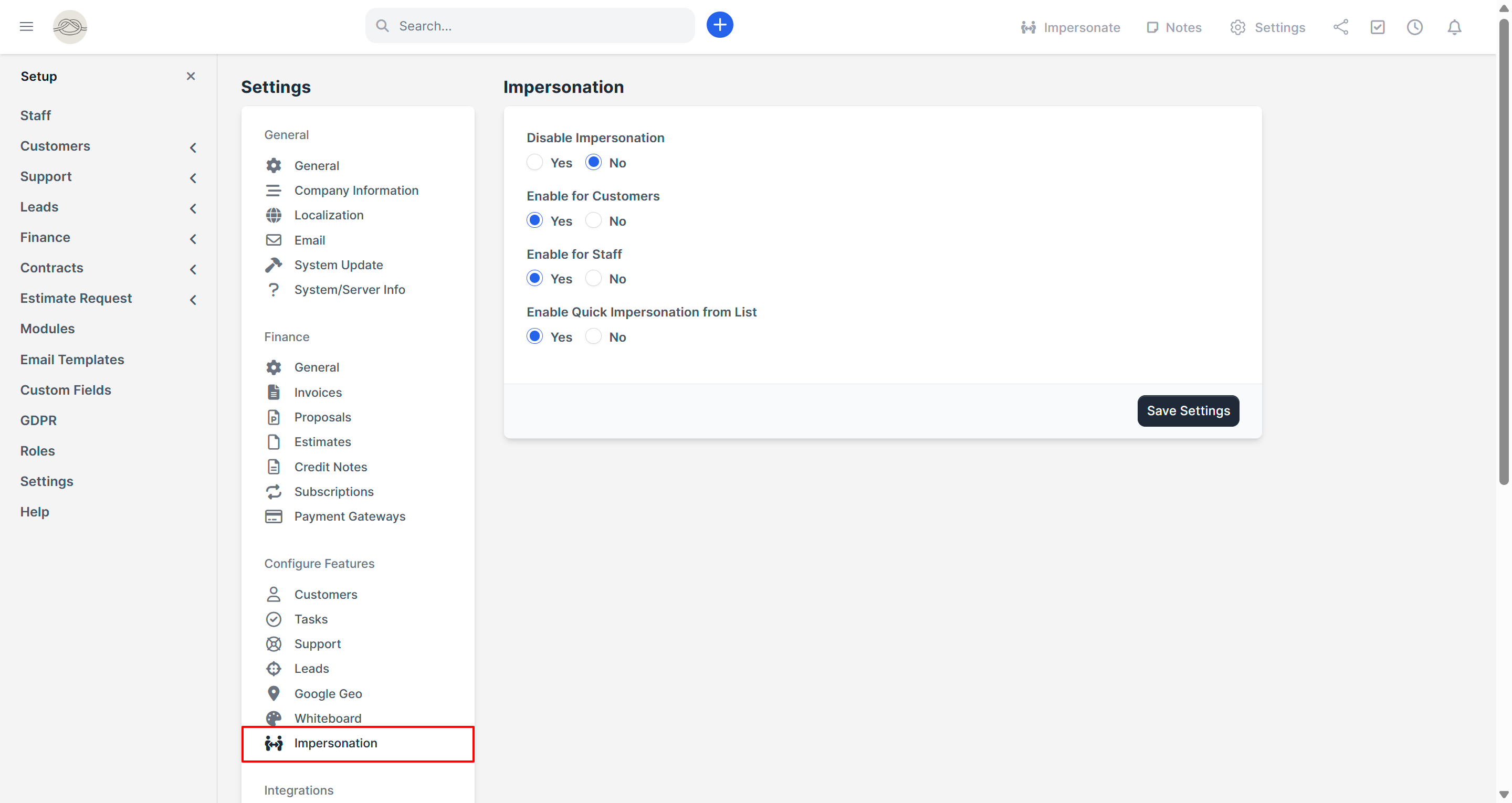Open Payment Gateways settings section
Image resolution: width=1512 pixels, height=803 pixels.
pyautogui.click(x=349, y=516)
